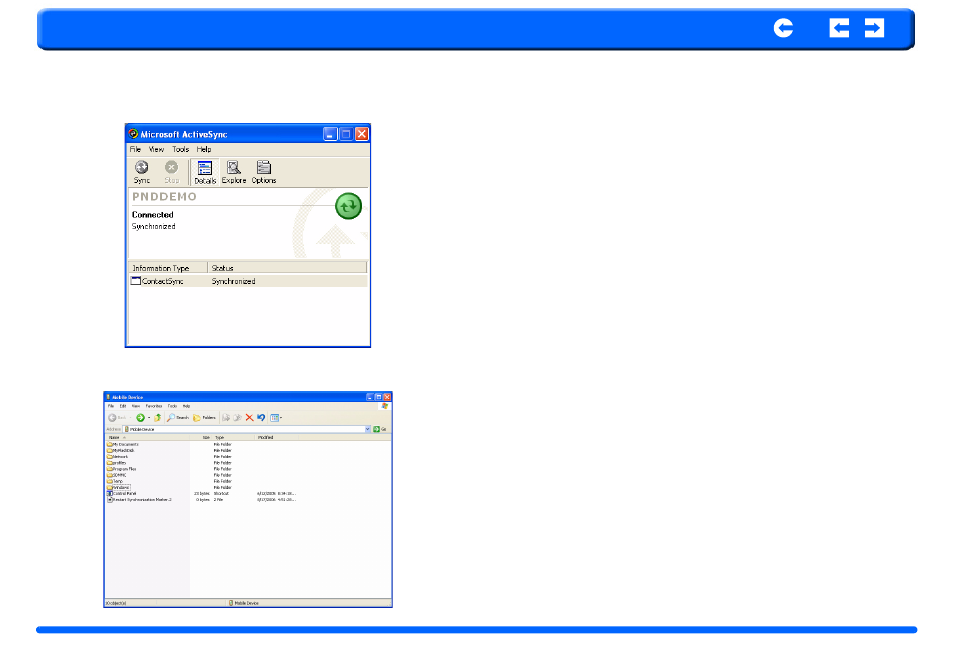The width and height of the screenshot is (954, 671).
Task: Sort by the Size column header
Action: point(201,437)
